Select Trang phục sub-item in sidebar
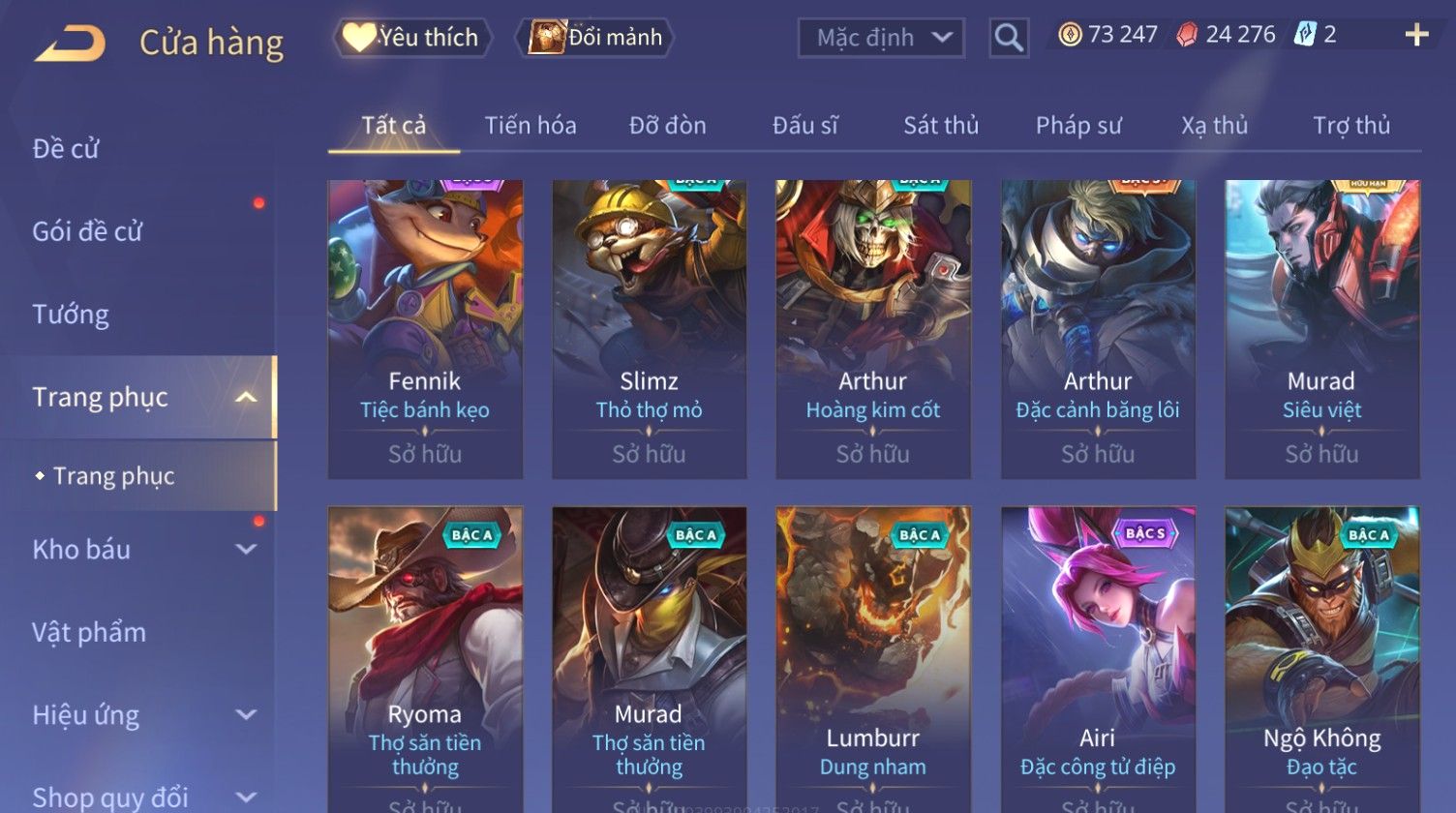 [114, 476]
